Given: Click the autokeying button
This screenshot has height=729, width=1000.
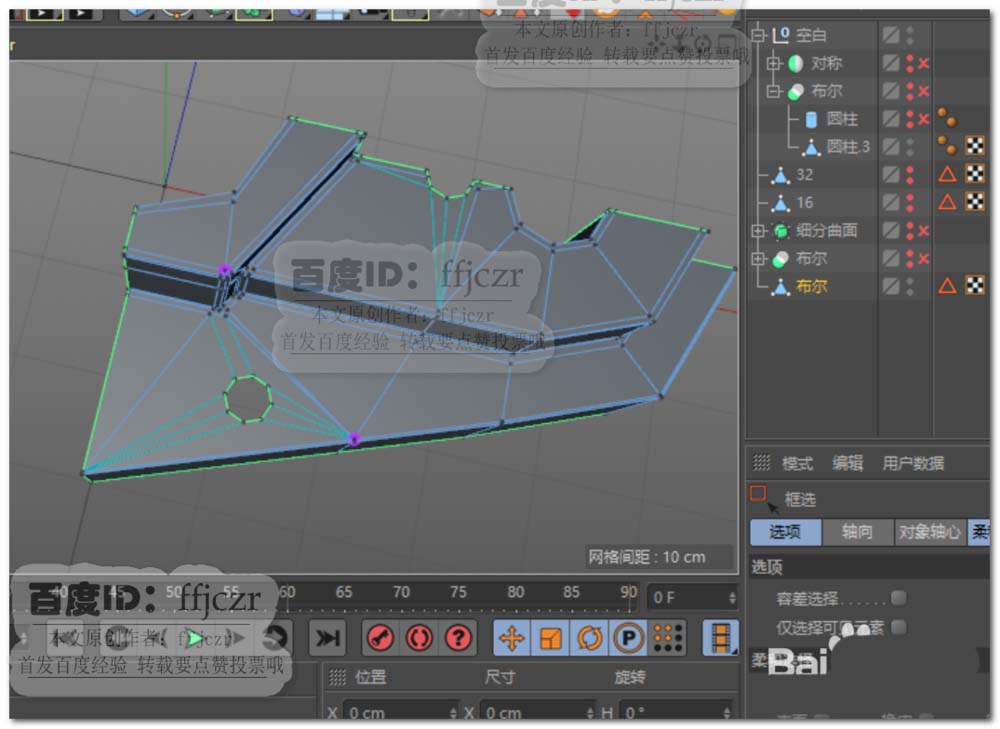Looking at the screenshot, I should [x=419, y=637].
